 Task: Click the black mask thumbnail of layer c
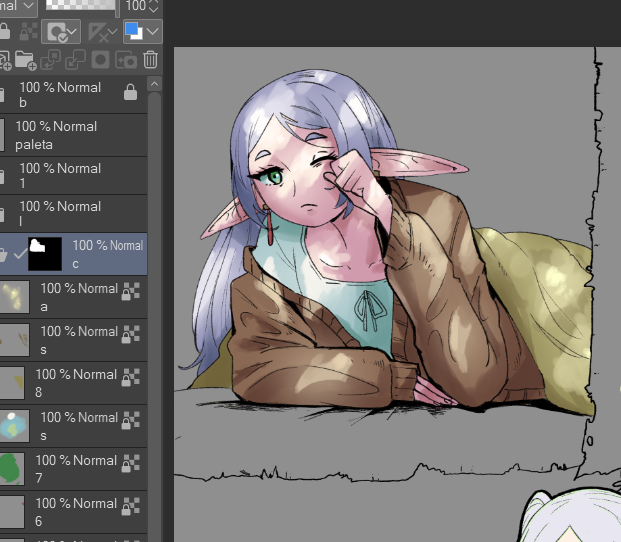coord(45,254)
